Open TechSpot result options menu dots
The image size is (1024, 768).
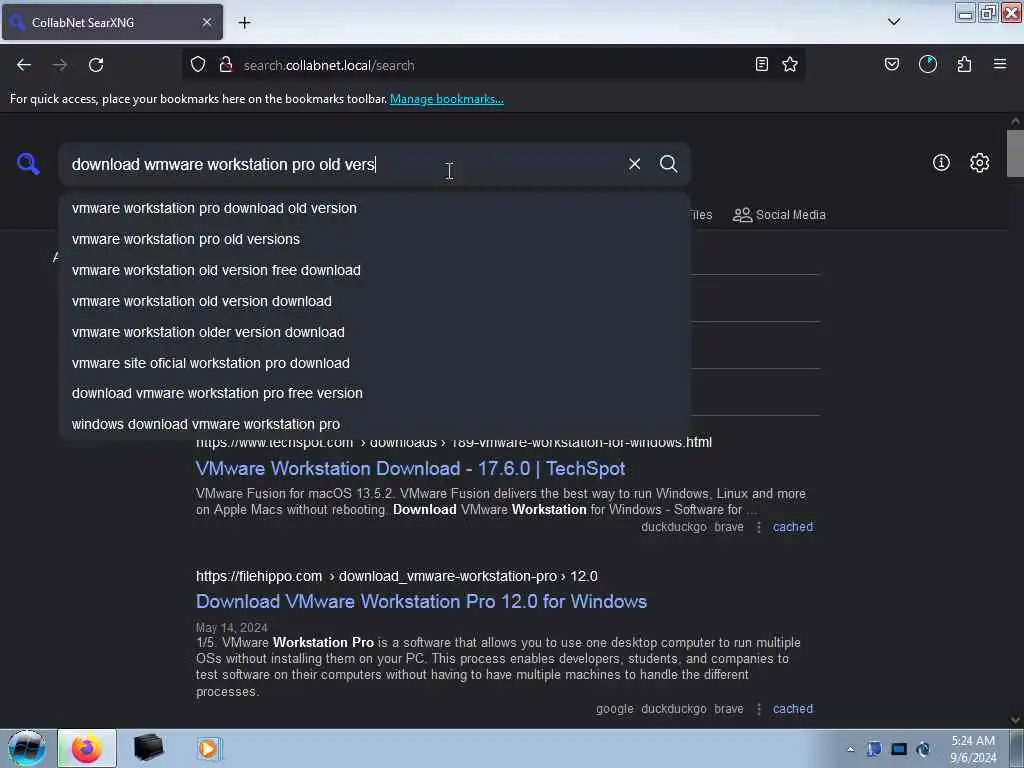click(758, 527)
